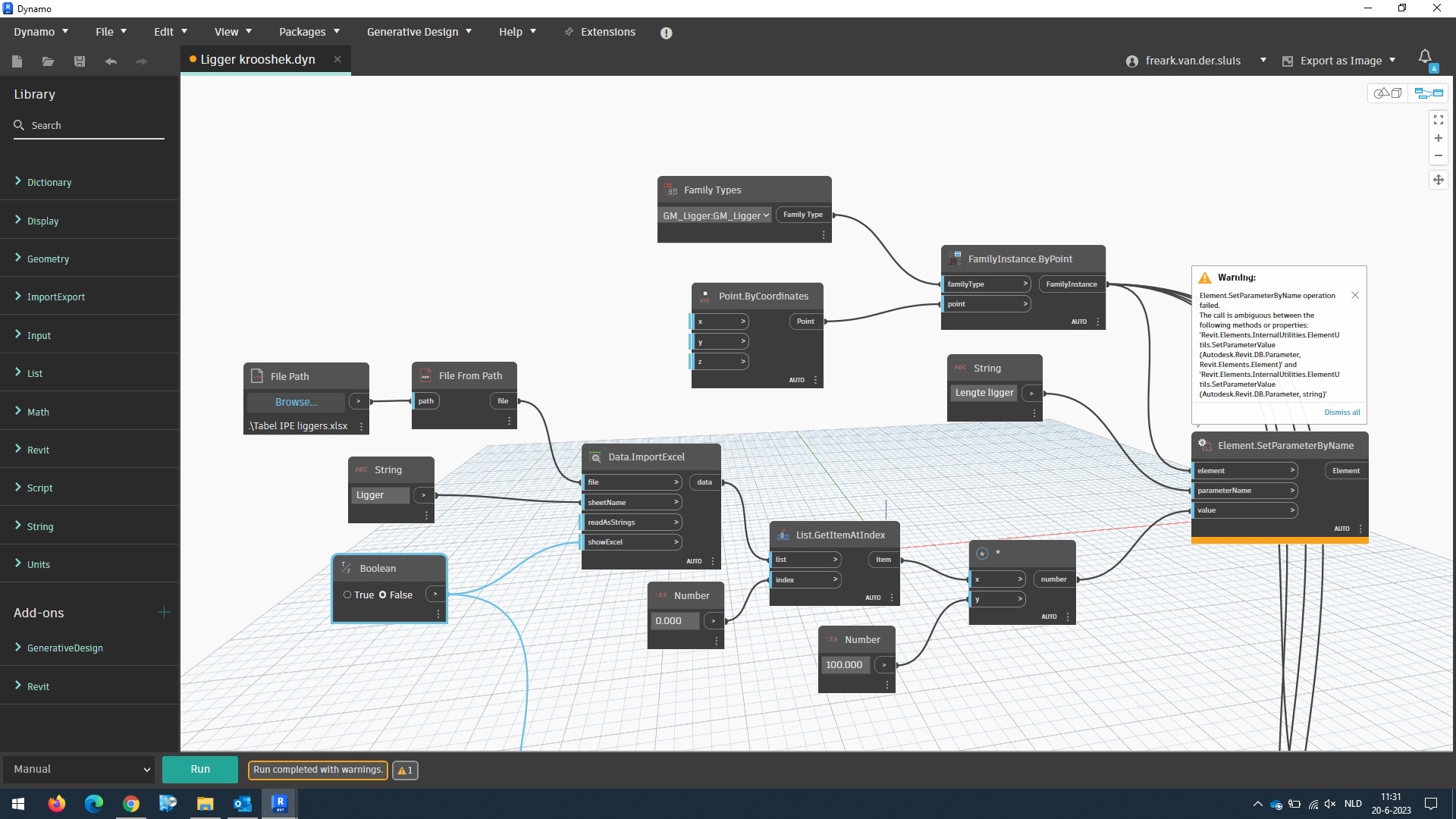Select False radio in Boolean node

[x=383, y=595]
